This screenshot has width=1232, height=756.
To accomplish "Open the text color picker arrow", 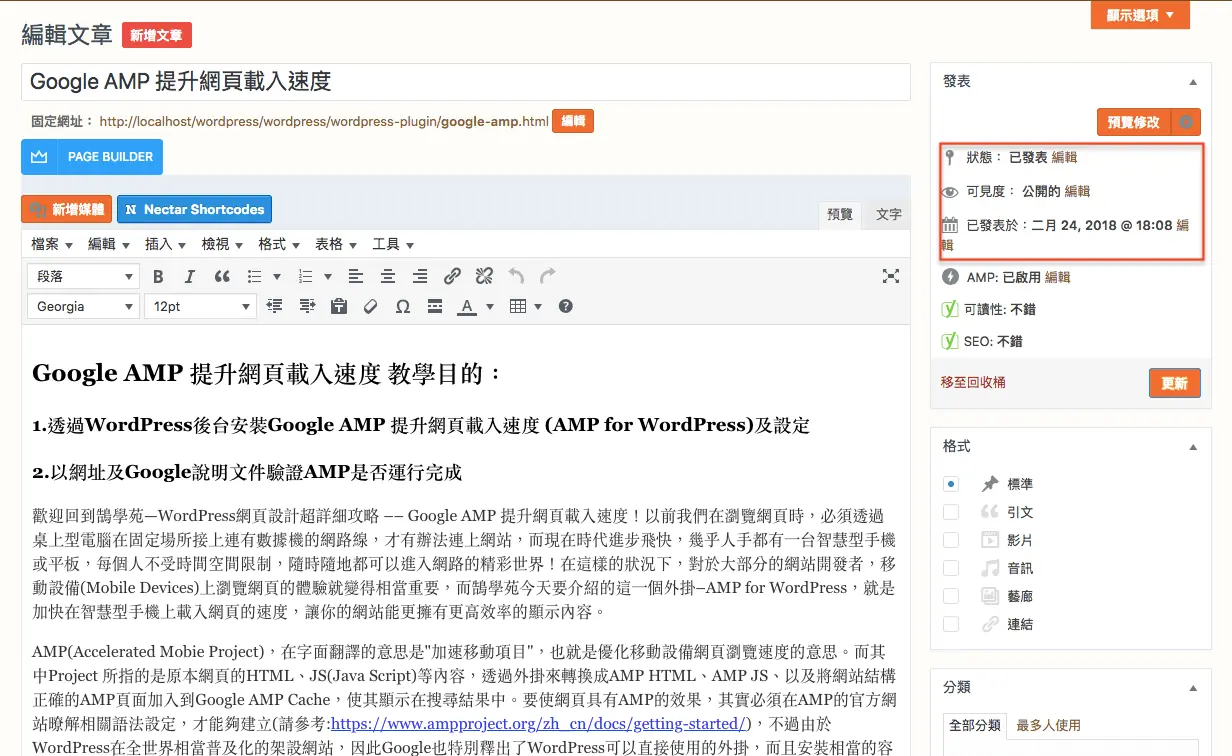I will click(x=490, y=307).
